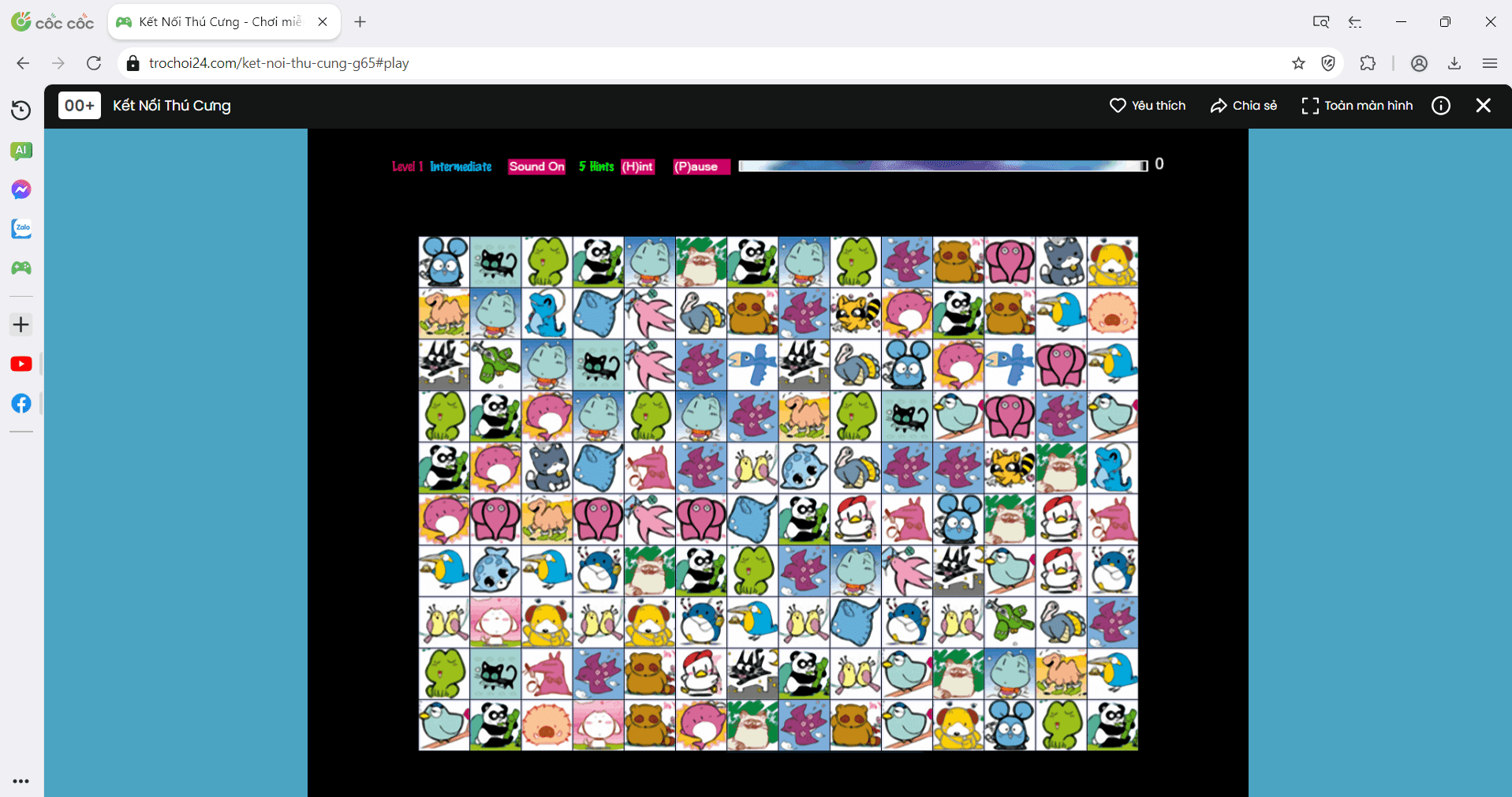This screenshot has height=797, width=1512.
Task: Open YouTube from the sidebar
Action: [x=21, y=364]
